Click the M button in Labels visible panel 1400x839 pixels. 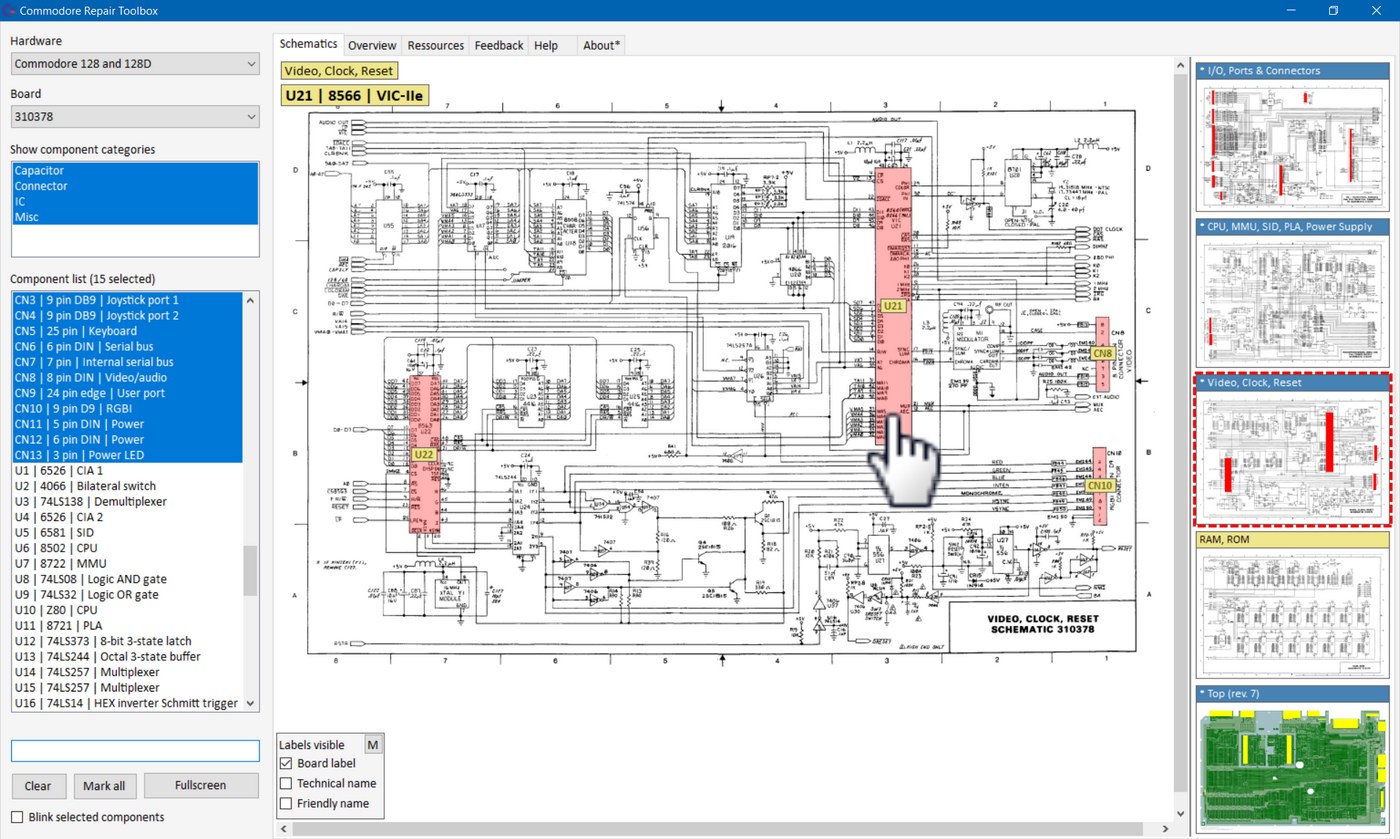(x=373, y=744)
